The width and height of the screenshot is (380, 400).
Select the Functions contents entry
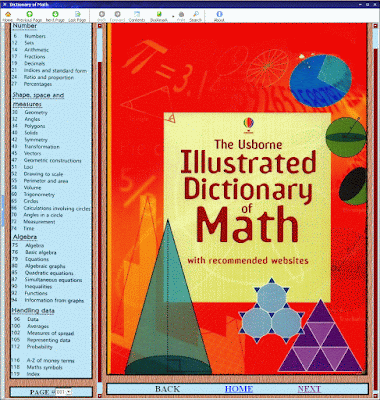click(36, 293)
